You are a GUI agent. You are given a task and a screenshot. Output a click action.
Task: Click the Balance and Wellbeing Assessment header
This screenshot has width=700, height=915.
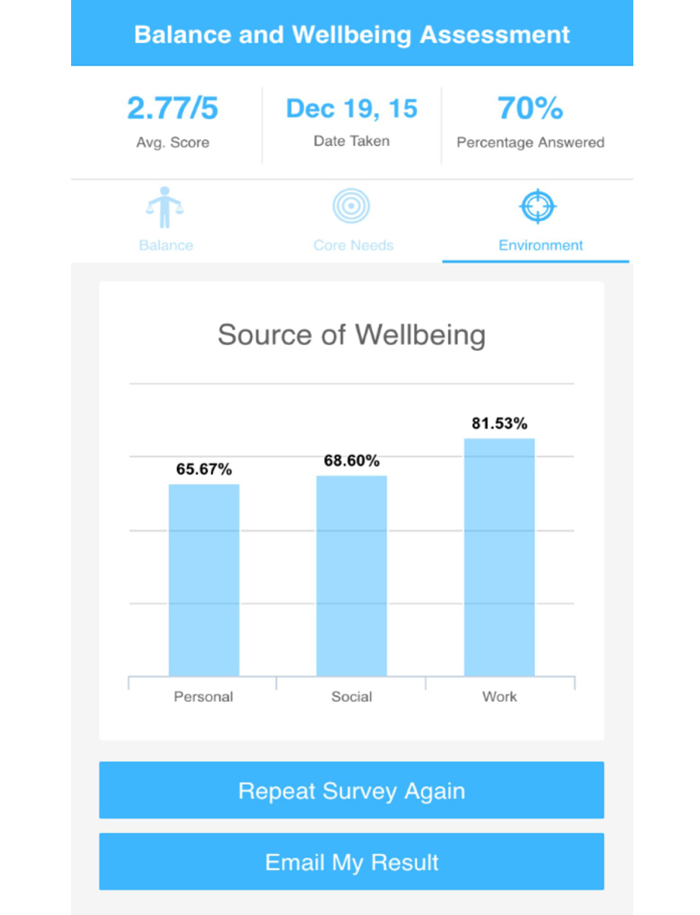tap(350, 34)
